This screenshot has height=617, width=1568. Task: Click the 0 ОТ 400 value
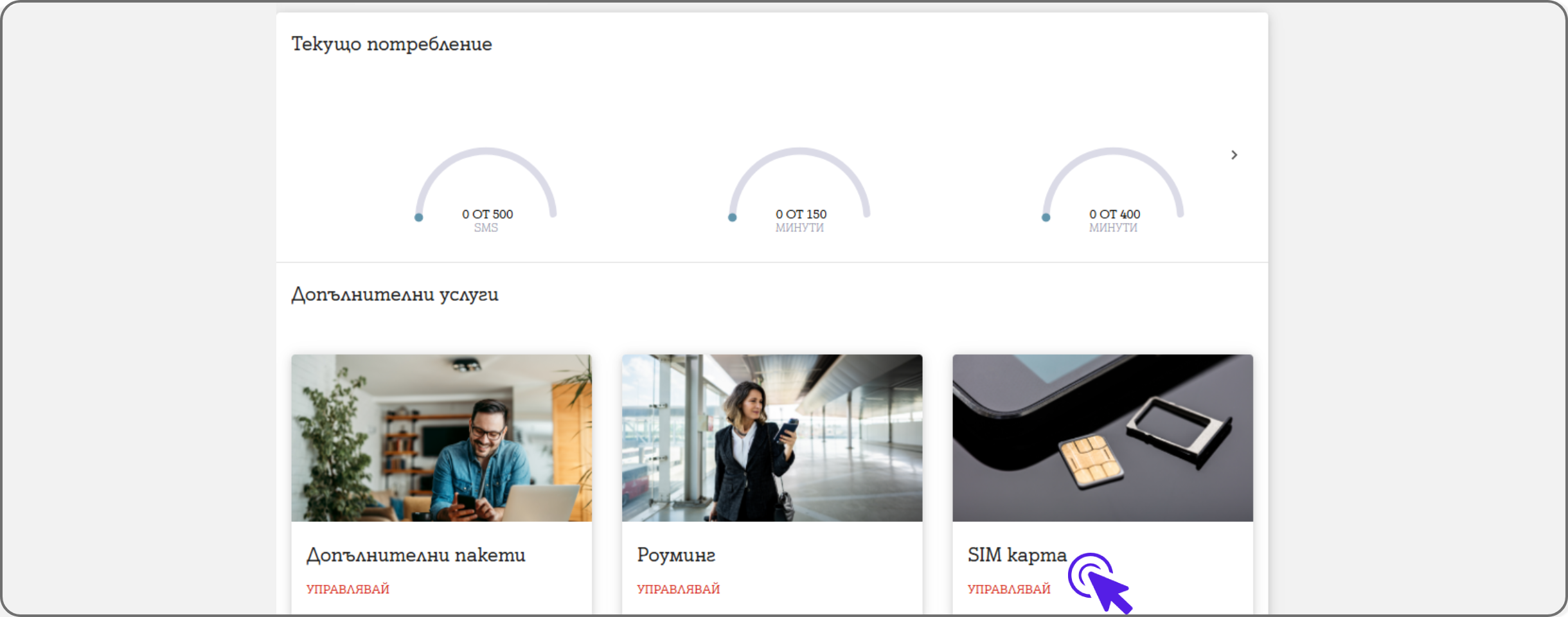pyautogui.click(x=1114, y=214)
